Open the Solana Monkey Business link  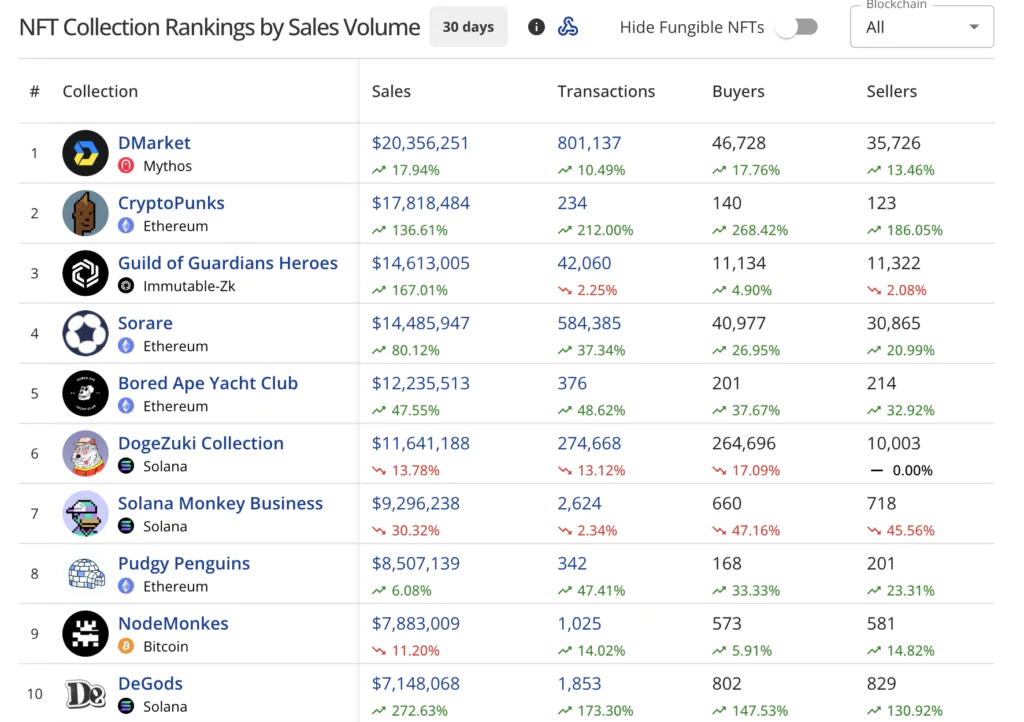(220, 503)
